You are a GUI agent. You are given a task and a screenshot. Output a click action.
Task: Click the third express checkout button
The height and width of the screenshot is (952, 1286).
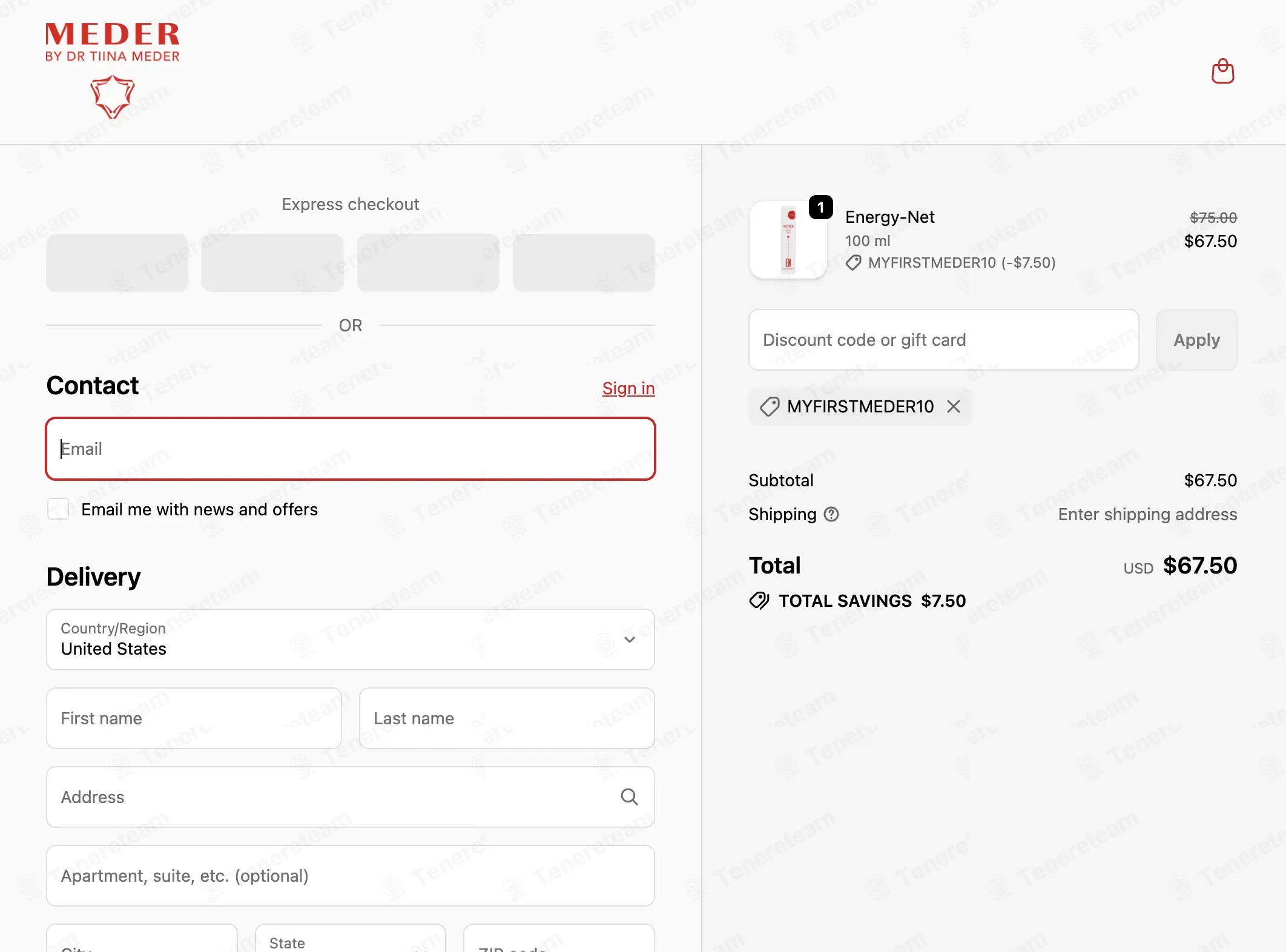(x=428, y=263)
